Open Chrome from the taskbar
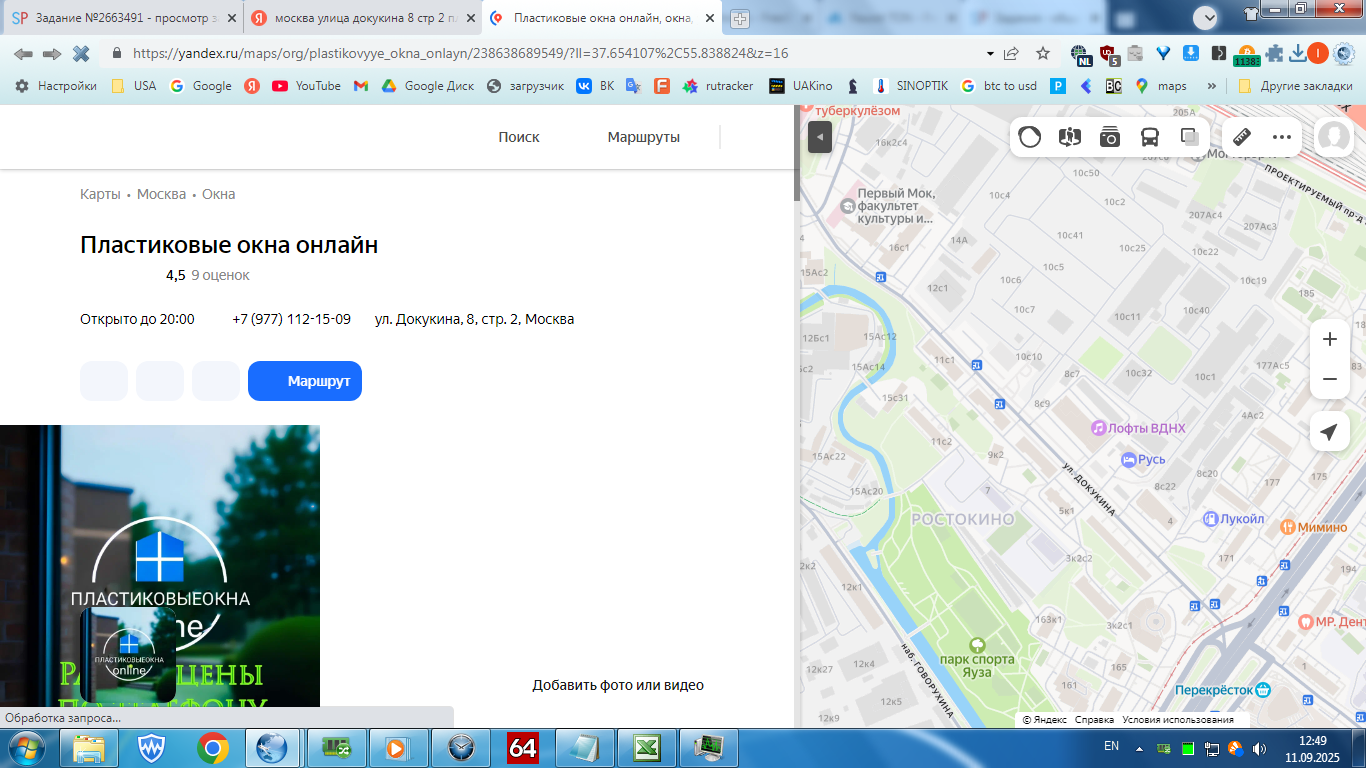Viewport: 1366px width, 768px height. tap(212, 748)
